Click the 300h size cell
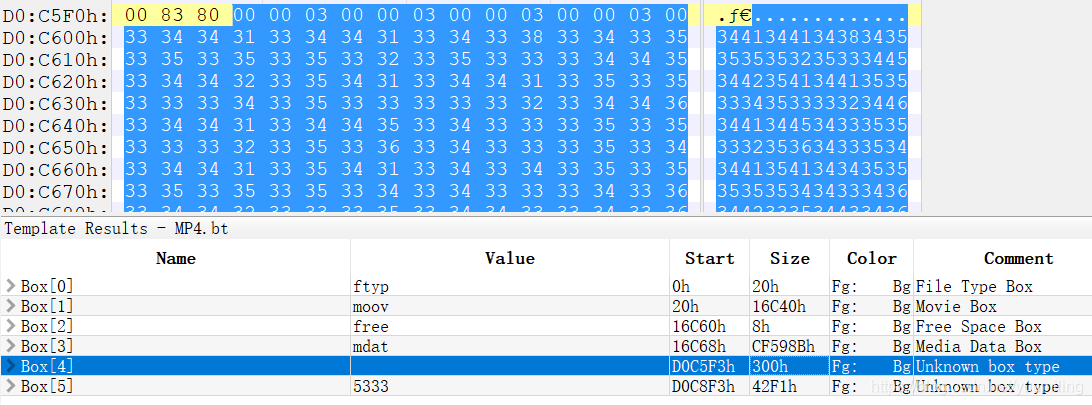This screenshot has height=405, width=1092. click(789, 366)
